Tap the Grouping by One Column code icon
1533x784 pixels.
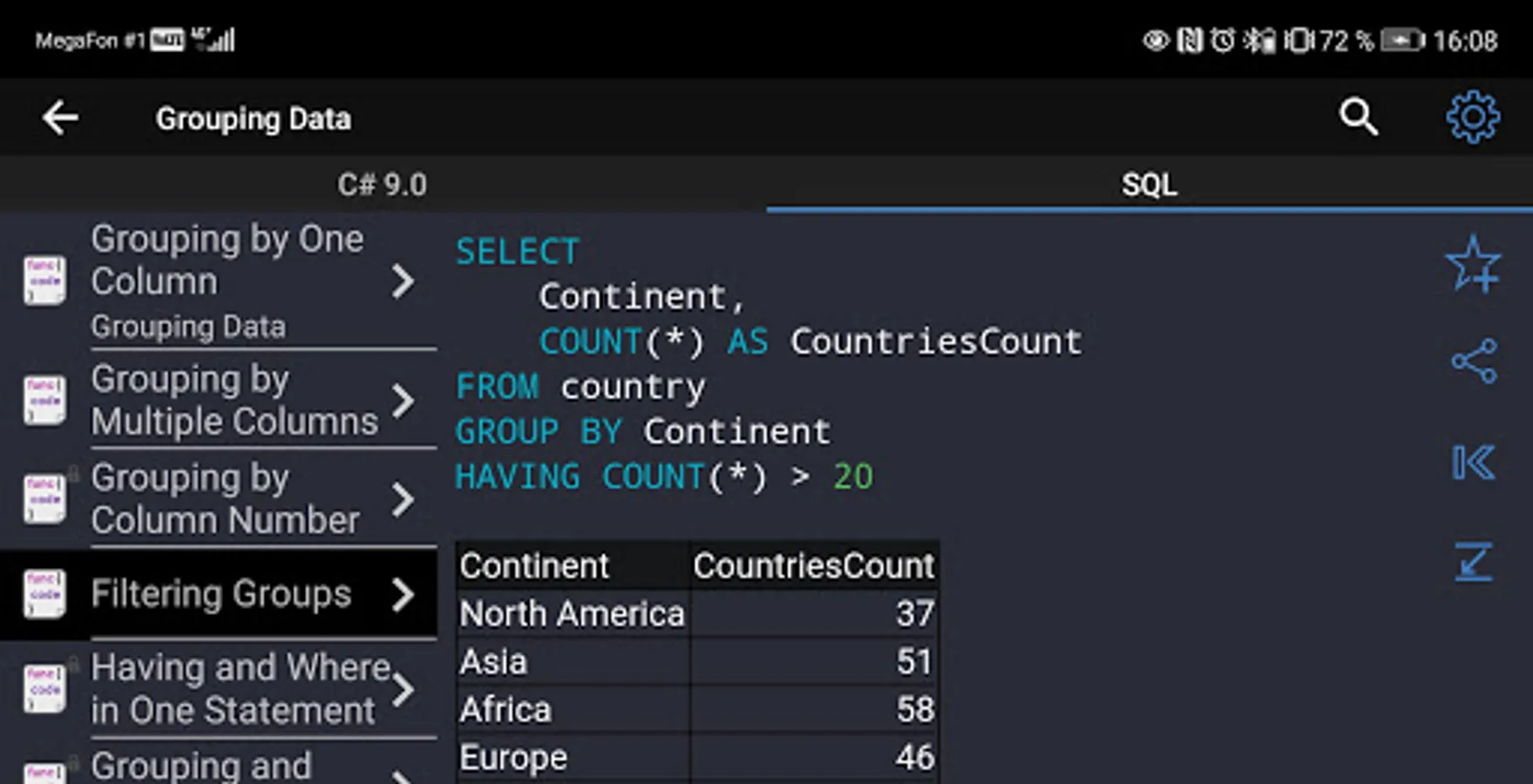tap(44, 280)
